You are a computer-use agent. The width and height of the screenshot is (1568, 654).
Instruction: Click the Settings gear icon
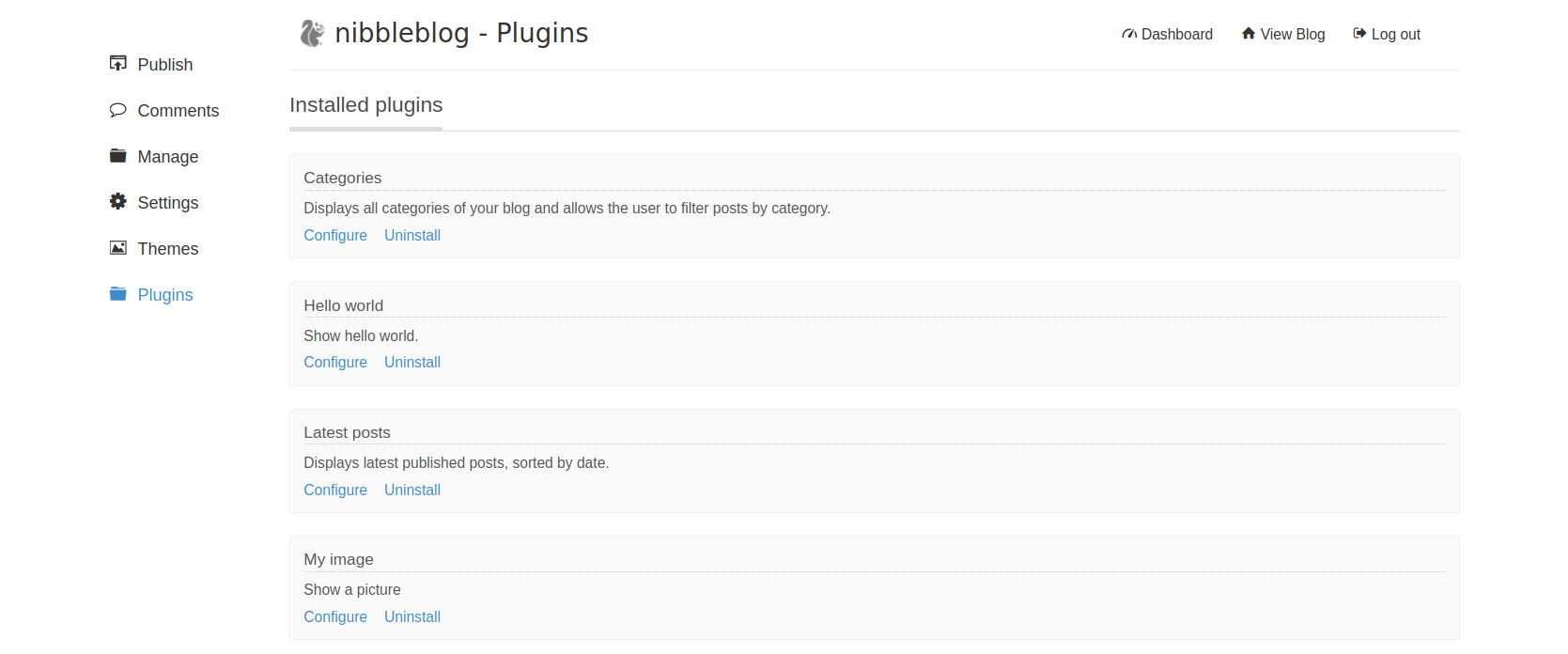[x=118, y=202]
